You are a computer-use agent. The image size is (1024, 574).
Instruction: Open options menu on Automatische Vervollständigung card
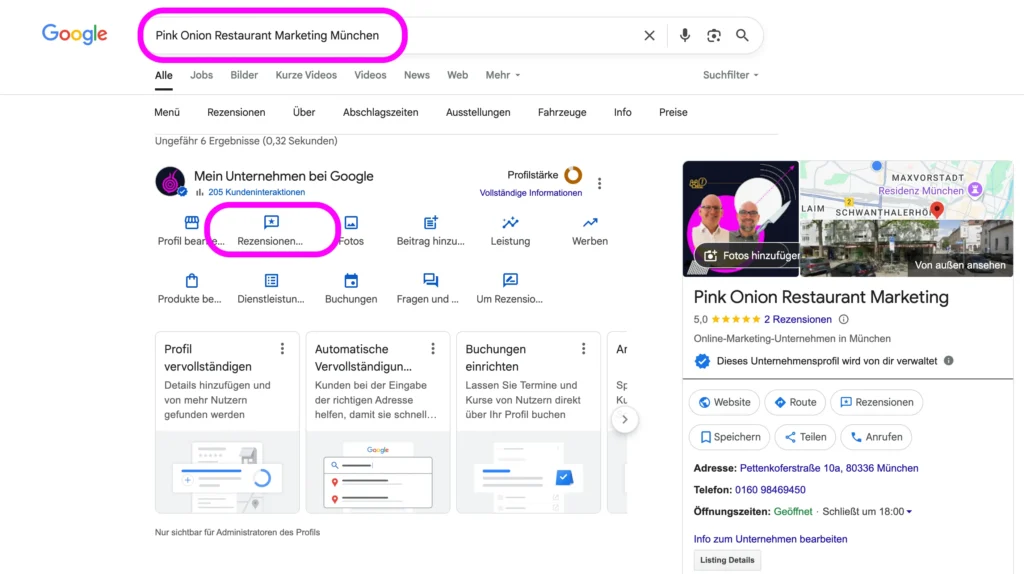point(433,349)
